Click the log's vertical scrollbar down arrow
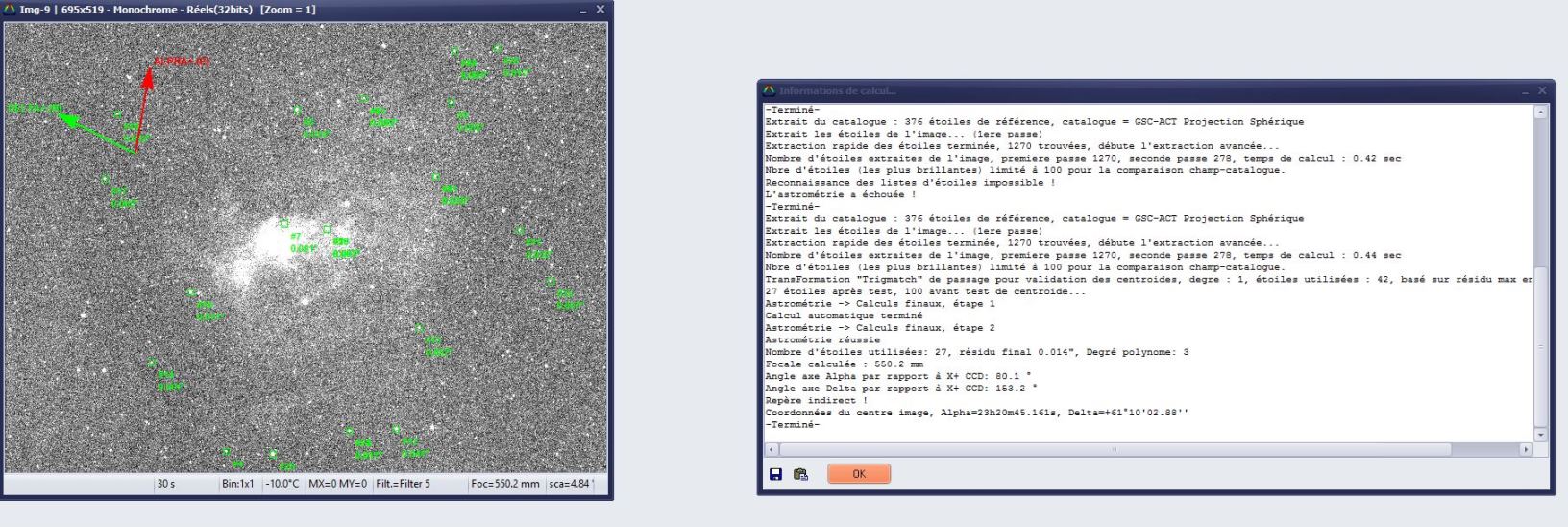Image resolution: width=1568 pixels, height=527 pixels. (x=1541, y=435)
